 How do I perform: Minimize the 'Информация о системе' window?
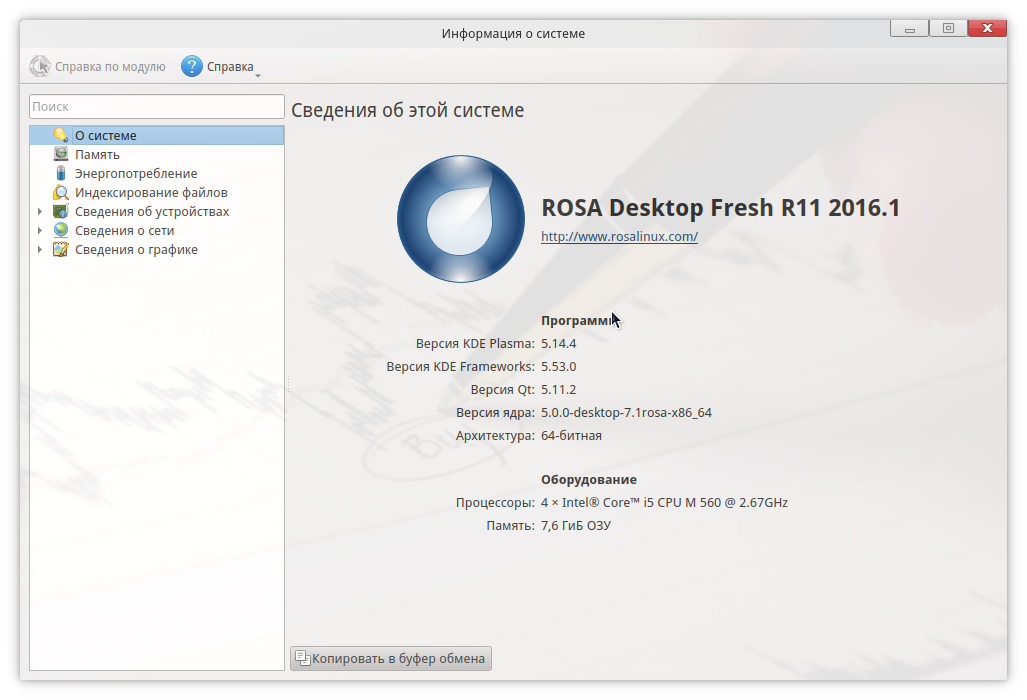click(x=910, y=28)
